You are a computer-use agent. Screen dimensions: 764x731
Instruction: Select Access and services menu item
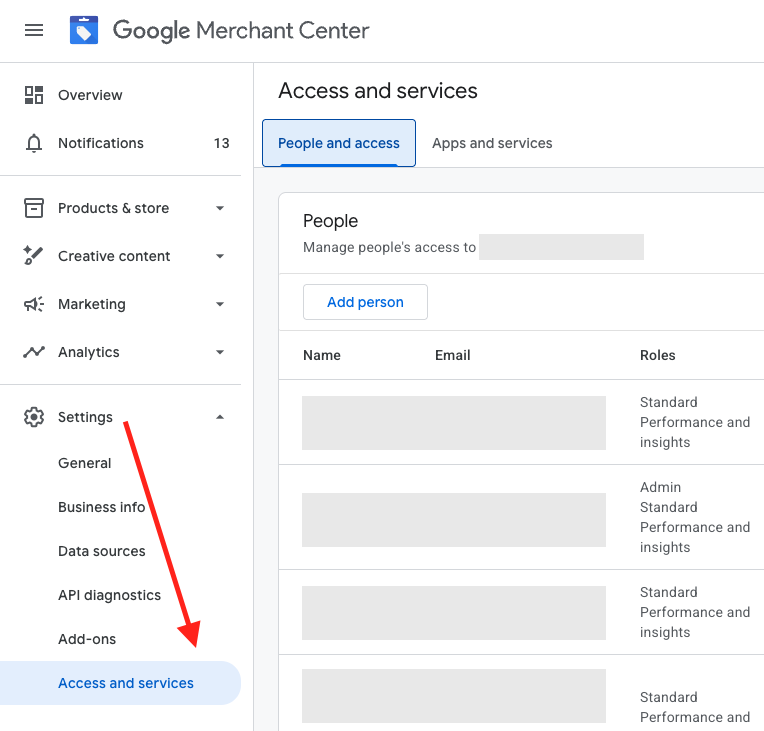120,683
